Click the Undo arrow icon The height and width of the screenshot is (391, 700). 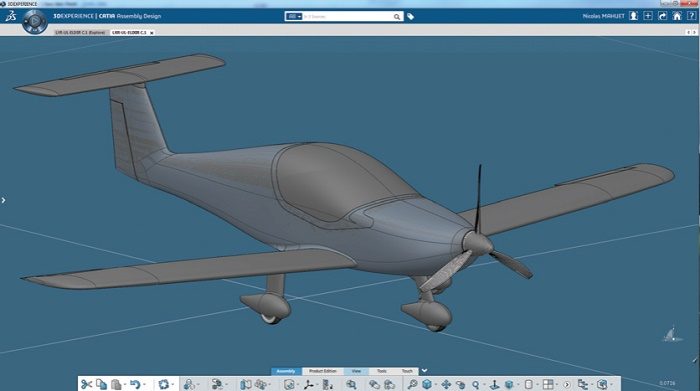tap(135, 384)
